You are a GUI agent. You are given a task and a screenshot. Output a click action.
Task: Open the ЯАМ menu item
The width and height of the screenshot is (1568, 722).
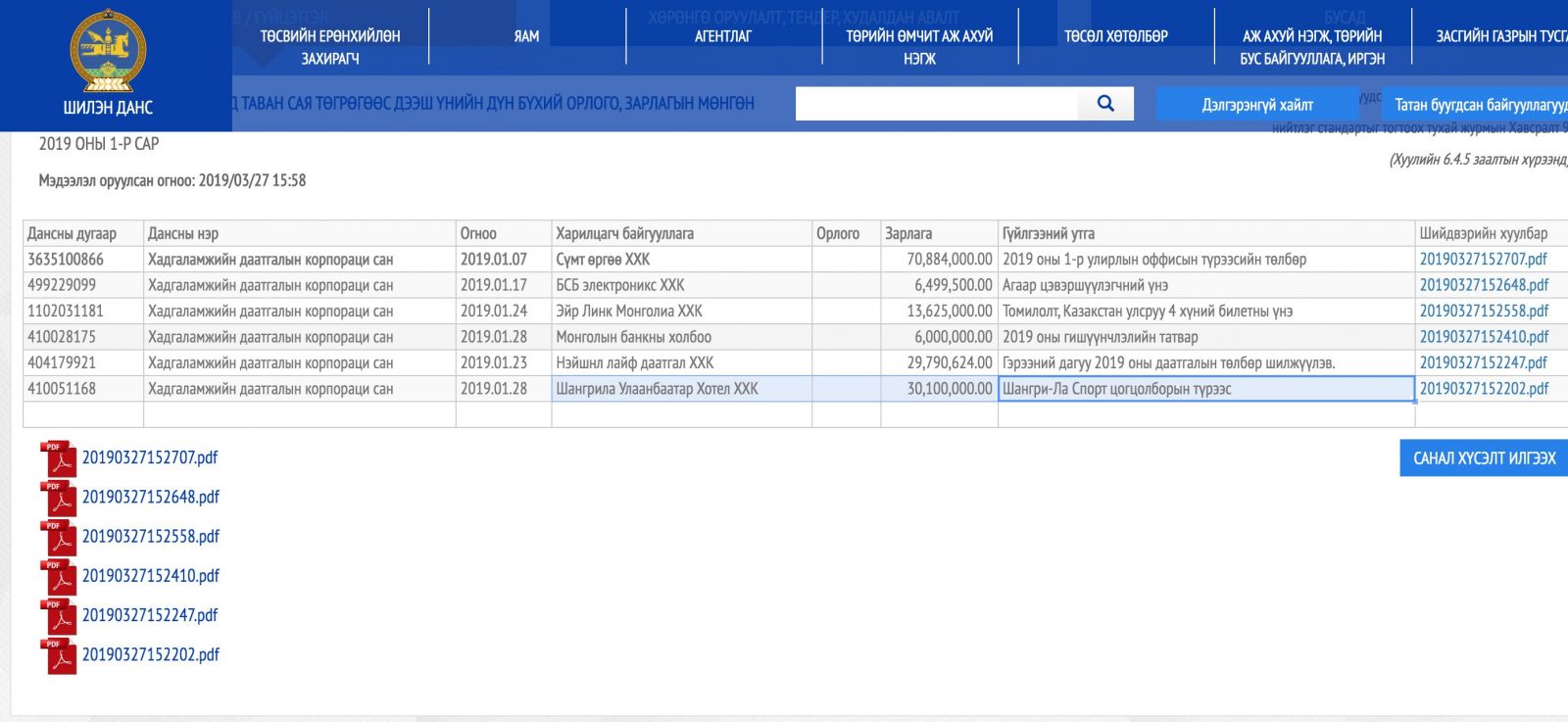tap(526, 36)
